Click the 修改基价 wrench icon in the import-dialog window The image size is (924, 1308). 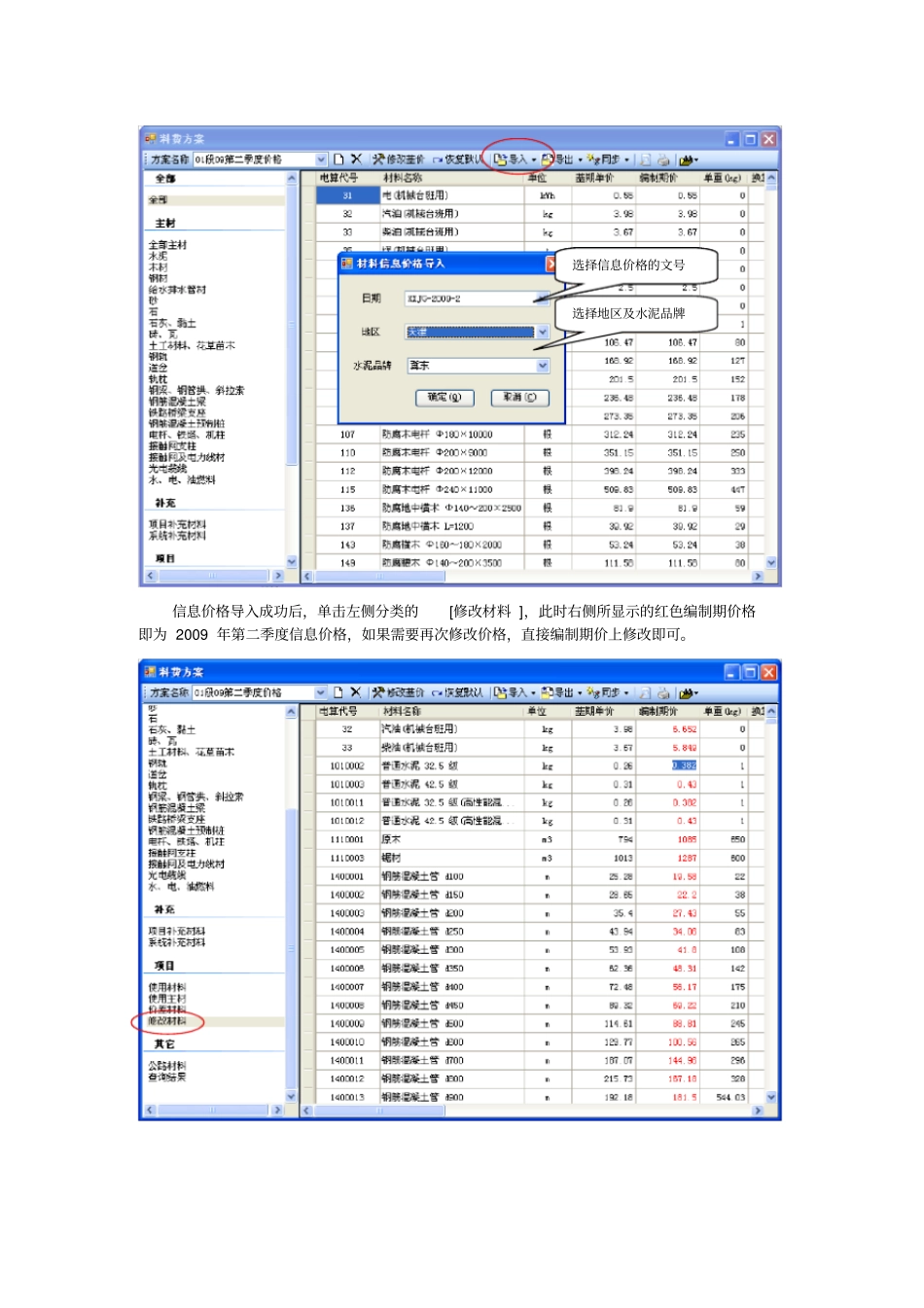click(x=378, y=159)
